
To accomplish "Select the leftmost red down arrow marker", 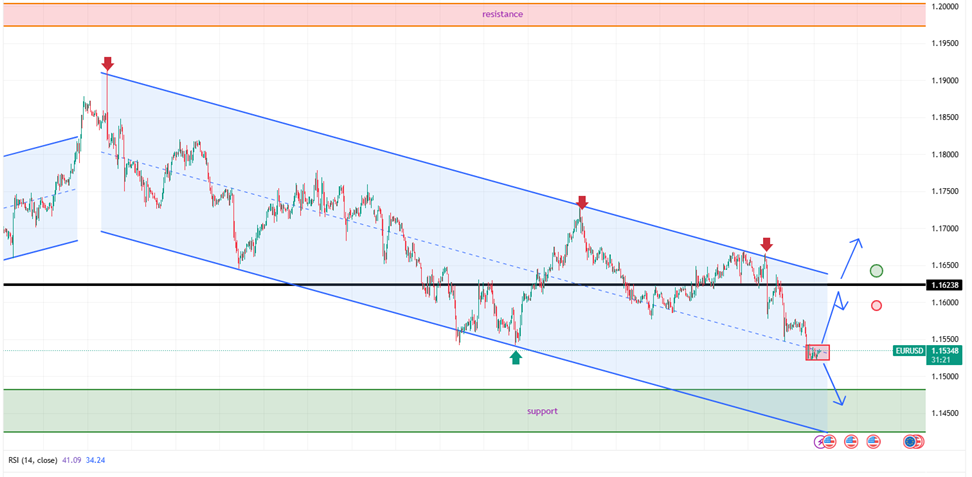I will 108,64.
